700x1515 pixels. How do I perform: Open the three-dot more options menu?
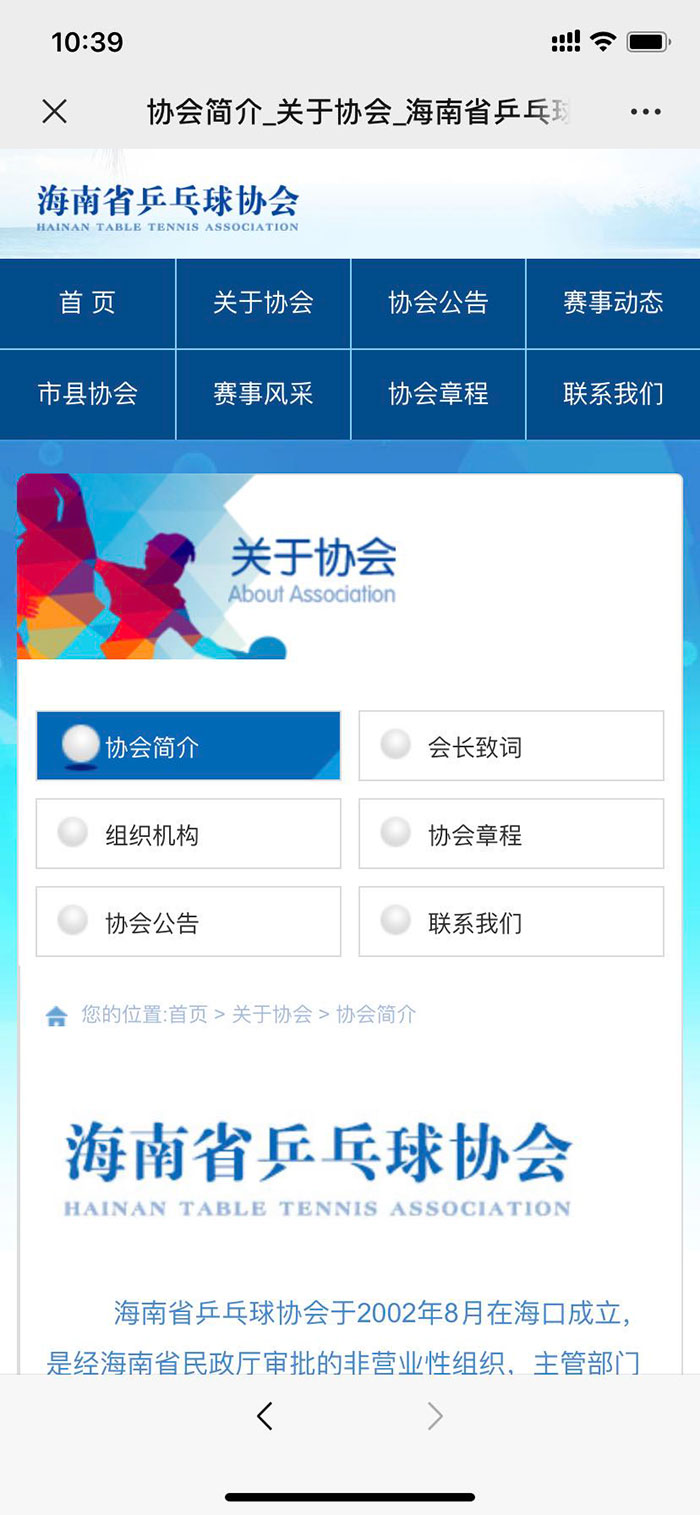tap(646, 112)
